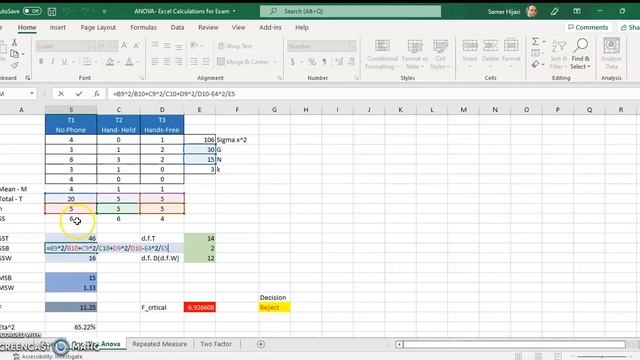Click the Comma Style icon
Viewport: 640px width, 360px height.
click(x=324, y=62)
